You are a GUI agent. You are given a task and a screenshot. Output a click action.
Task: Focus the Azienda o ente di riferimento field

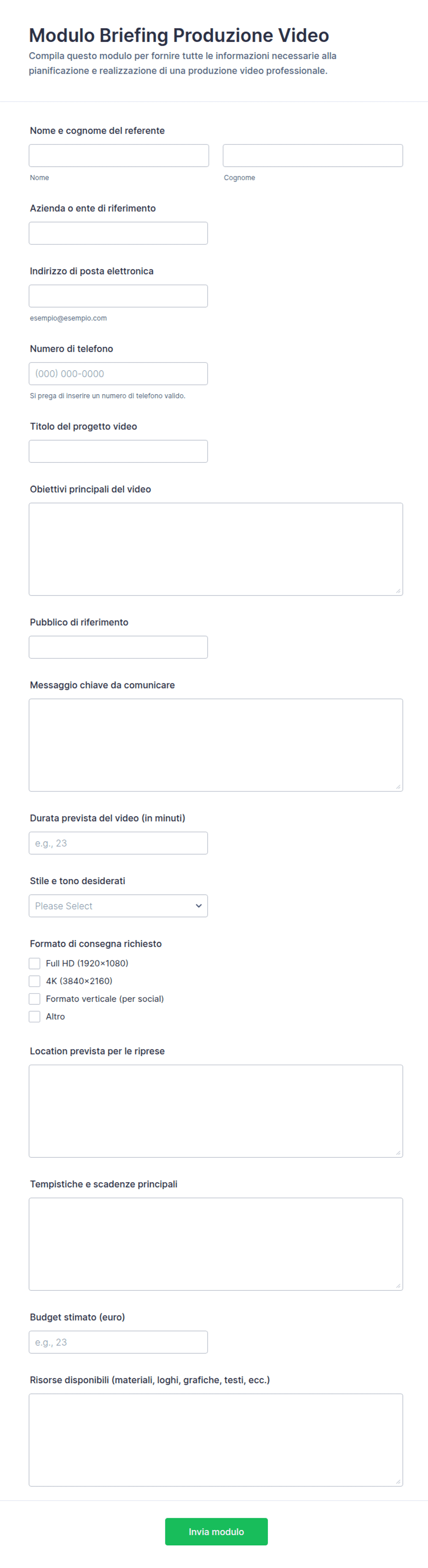pos(118,233)
